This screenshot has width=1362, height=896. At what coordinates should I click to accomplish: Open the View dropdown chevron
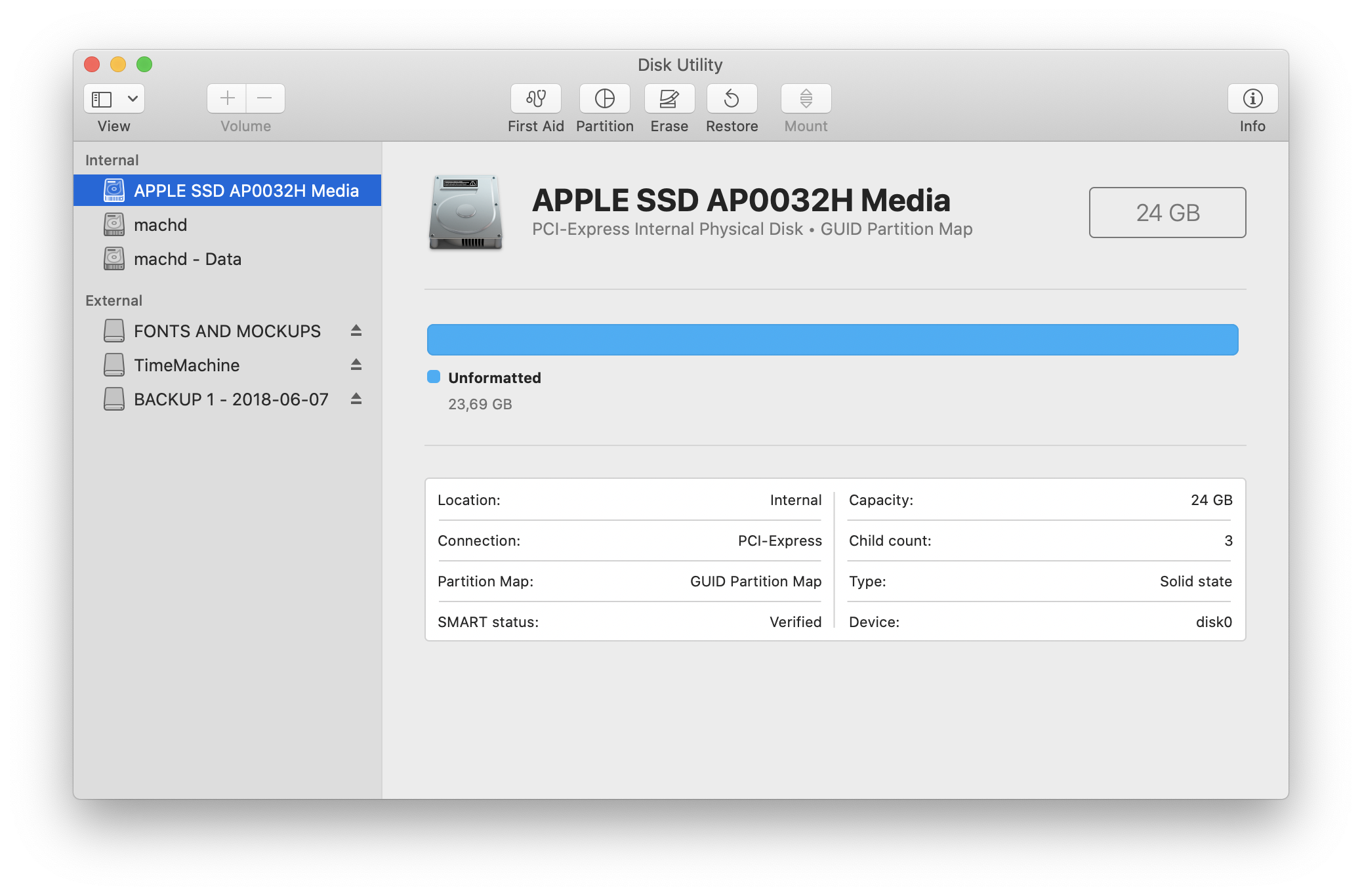pos(133,98)
